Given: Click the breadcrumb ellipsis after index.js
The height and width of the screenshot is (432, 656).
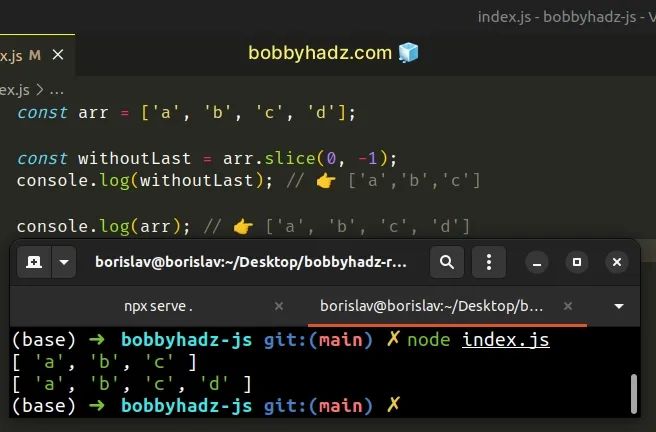Looking at the screenshot, I should pyautogui.click(x=56, y=90).
